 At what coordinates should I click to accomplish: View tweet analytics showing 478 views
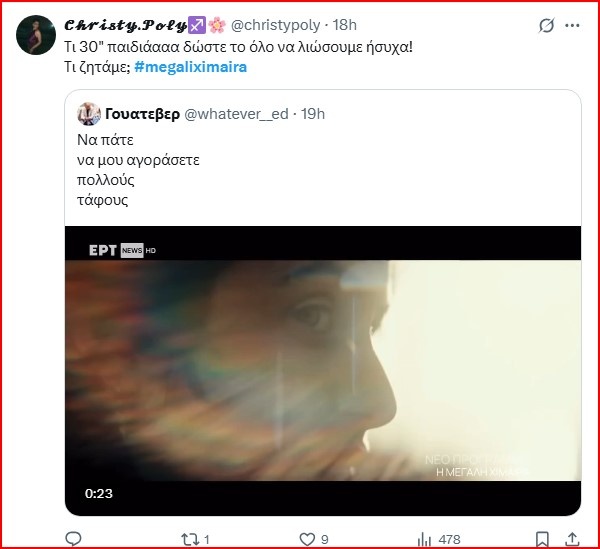pyautogui.click(x=423, y=539)
